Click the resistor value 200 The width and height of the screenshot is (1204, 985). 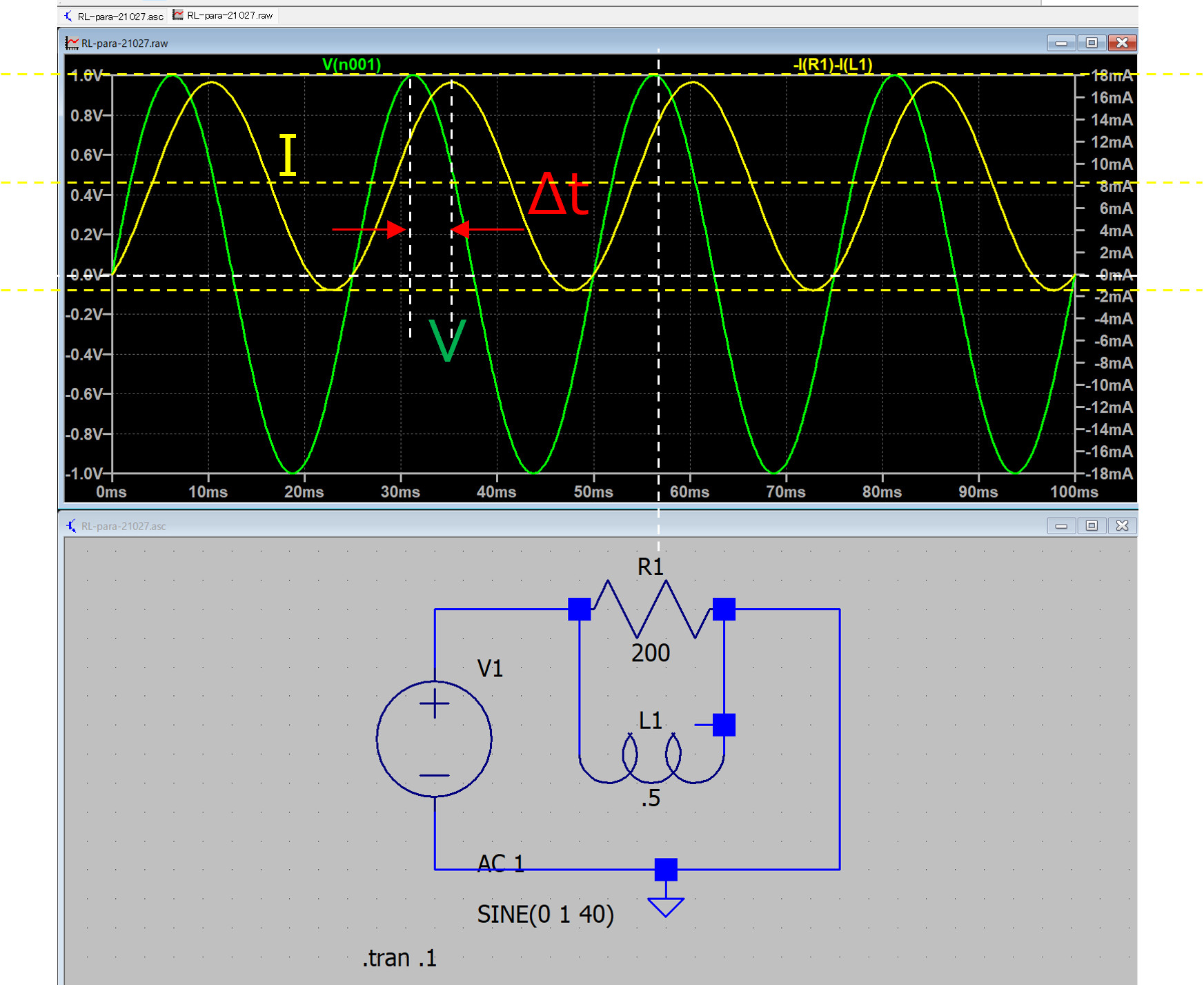pos(650,653)
